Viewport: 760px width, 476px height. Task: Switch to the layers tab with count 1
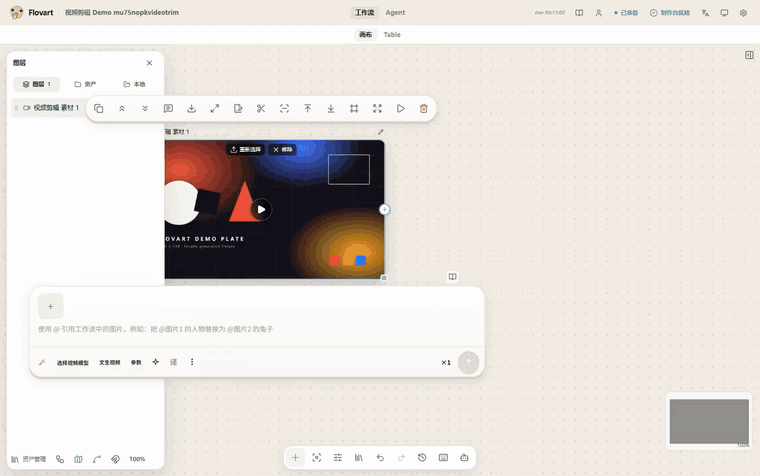[x=37, y=84]
